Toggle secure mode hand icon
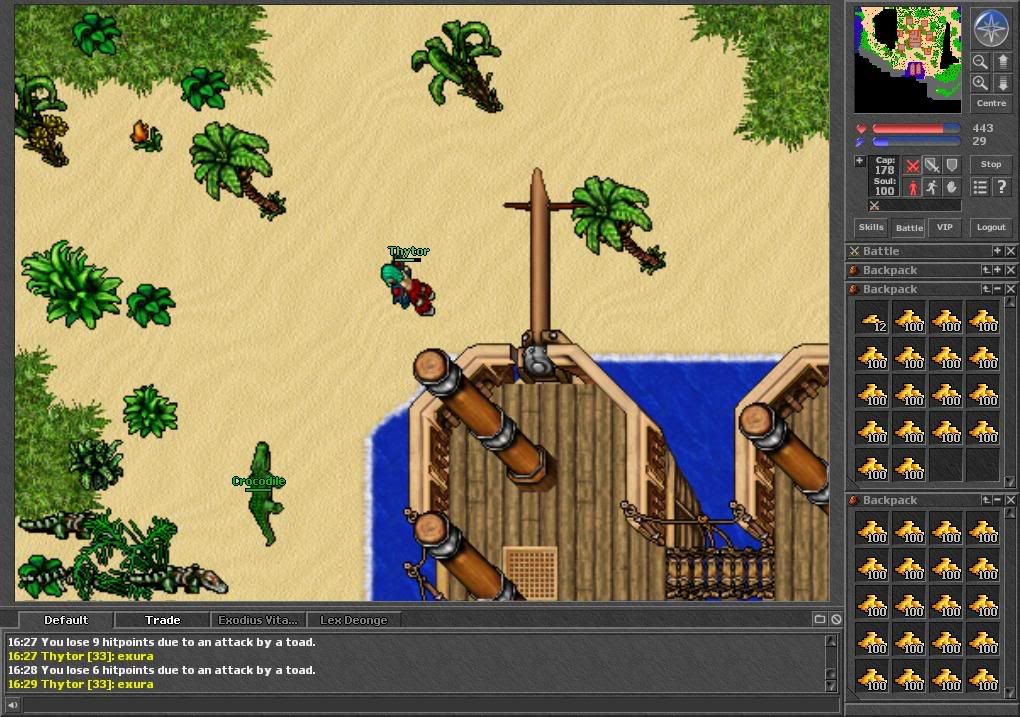 [952, 188]
